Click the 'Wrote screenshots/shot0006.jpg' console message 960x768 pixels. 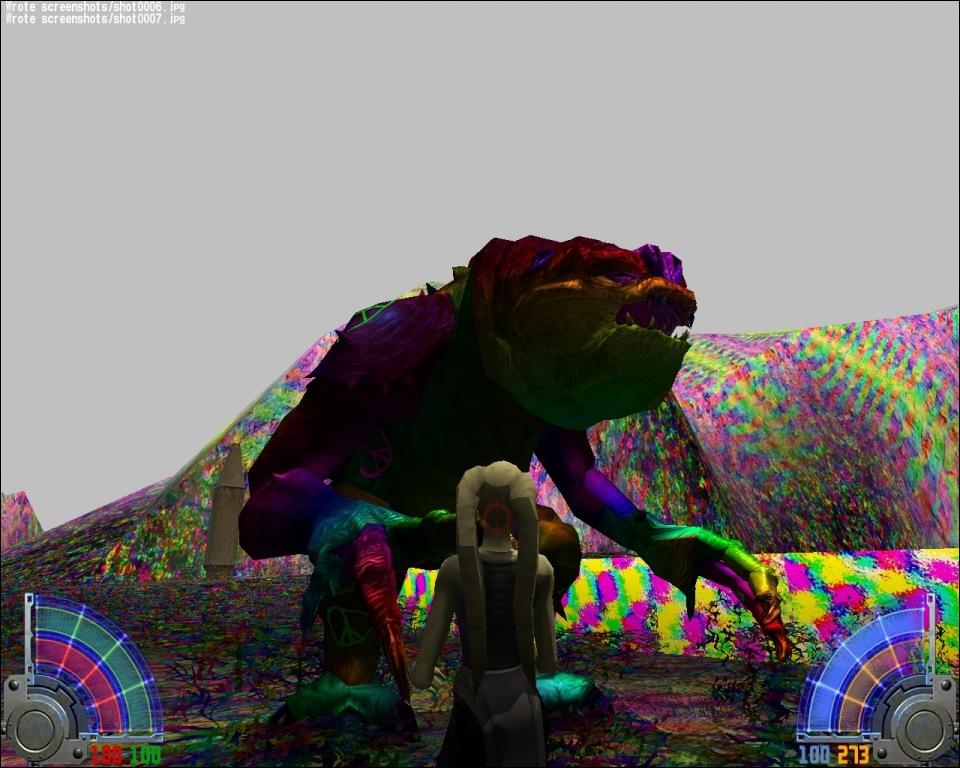(x=95, y=7)
